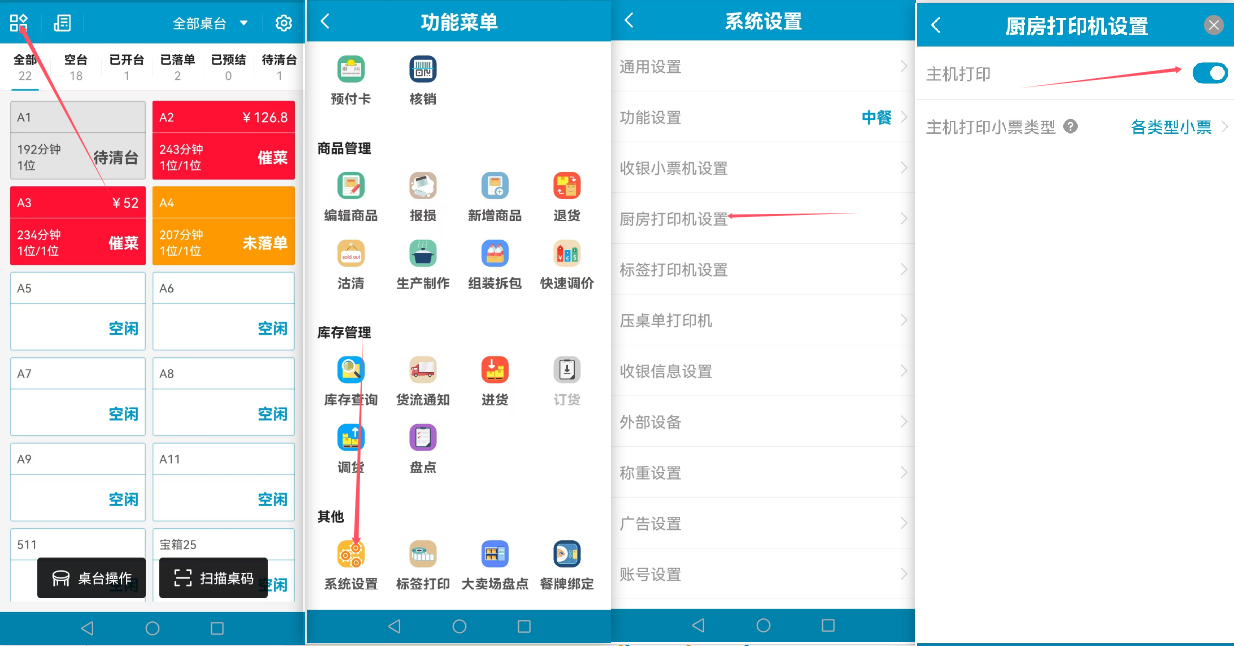Open the function menu grid icon
Image resolution: width=1234 pixels, height=646 pixels.
tap(19, 22)
